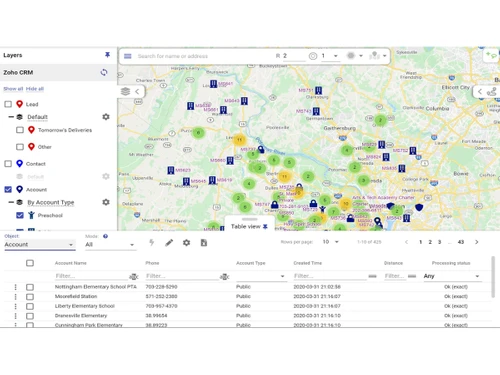500x375 pixels.
Task: Pin the Table view tab
Action: tap(265, 227)
